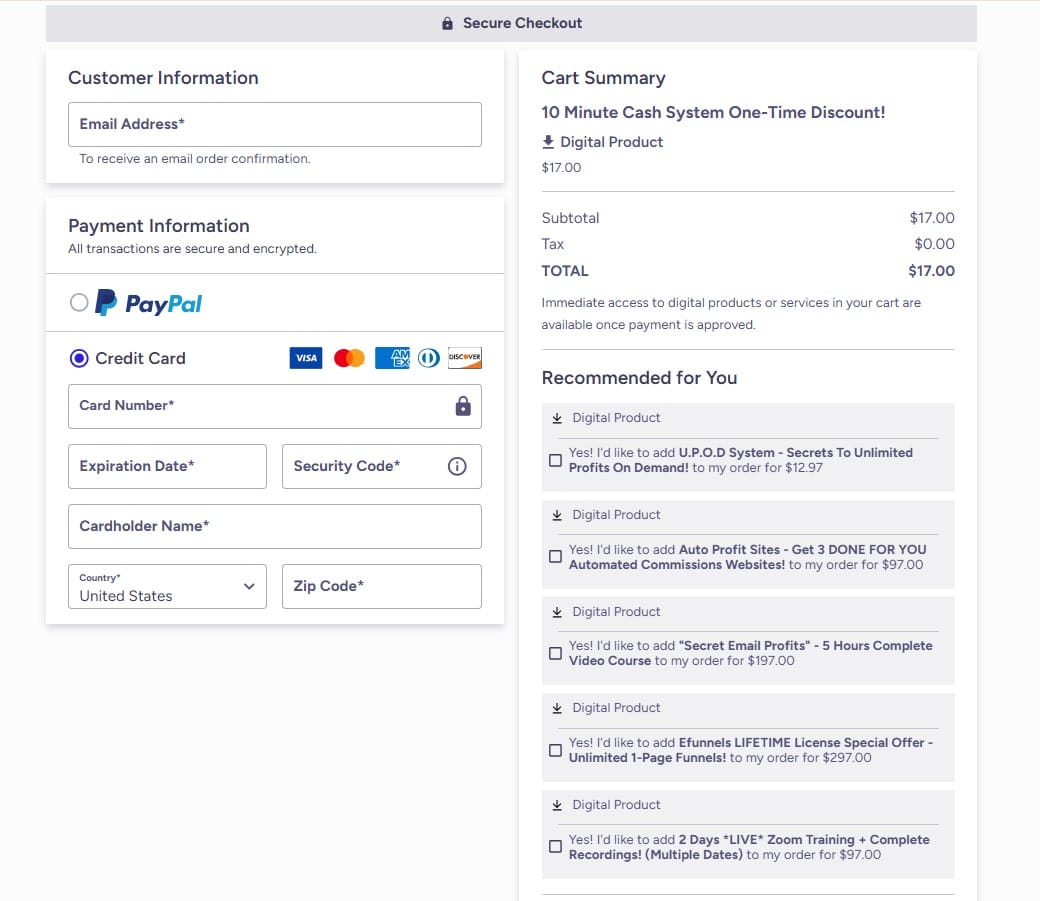Click the Email Address input field

(x=274, y=124)
